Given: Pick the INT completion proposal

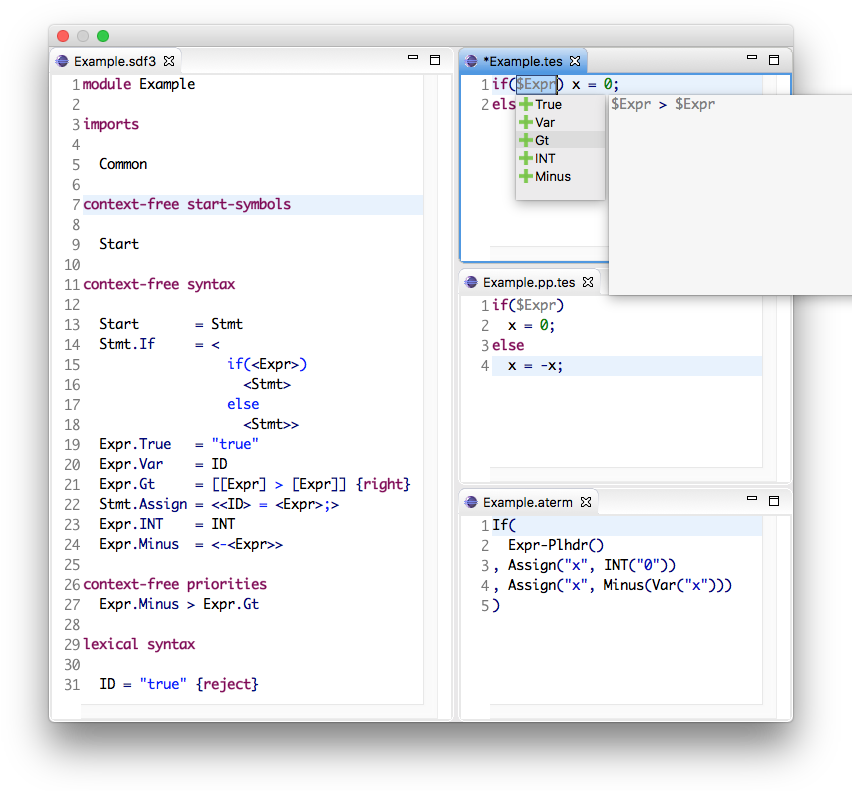Looking at the screenshot, I should (x=560, y=158).
